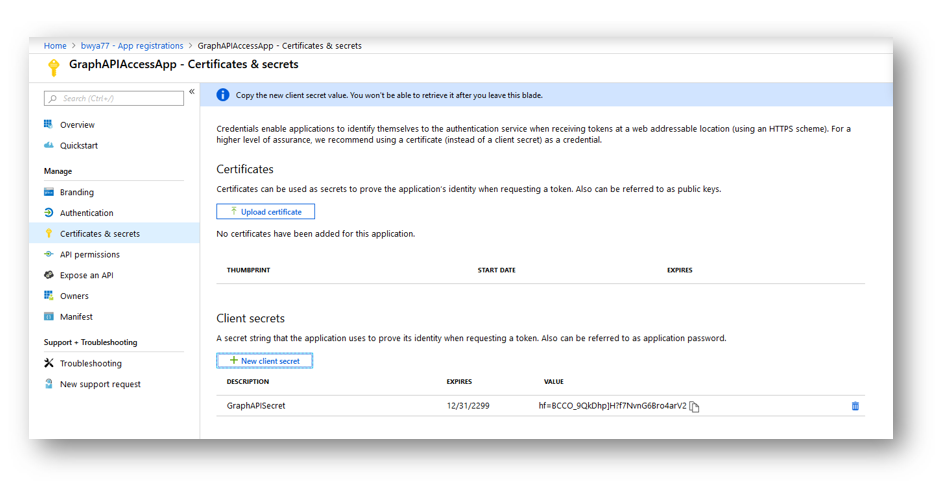942x485 pixels.
Task: Click the Overview grid icon
Action: (x=49, y=124)
